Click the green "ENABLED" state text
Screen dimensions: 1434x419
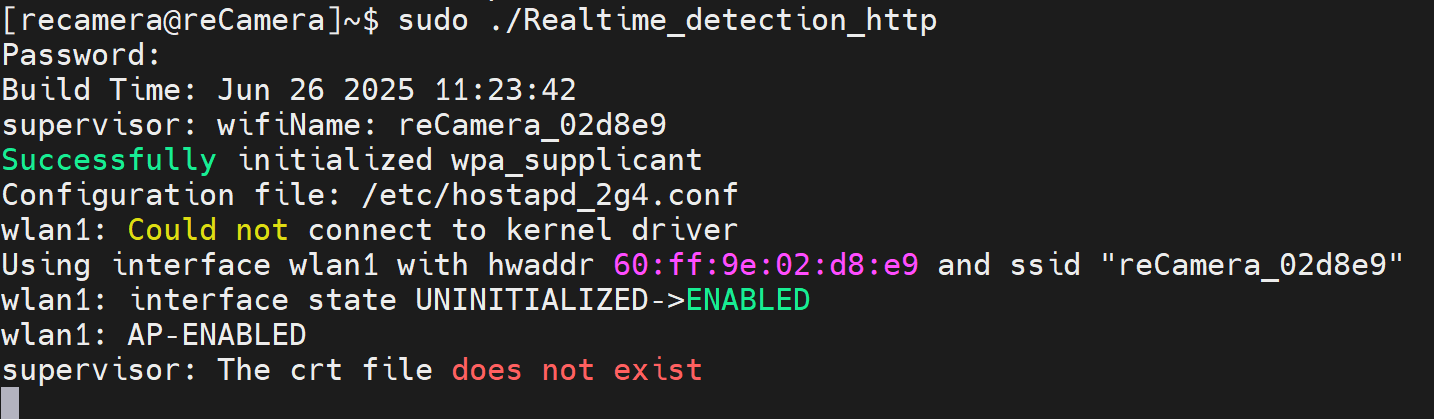coord(748,300)
